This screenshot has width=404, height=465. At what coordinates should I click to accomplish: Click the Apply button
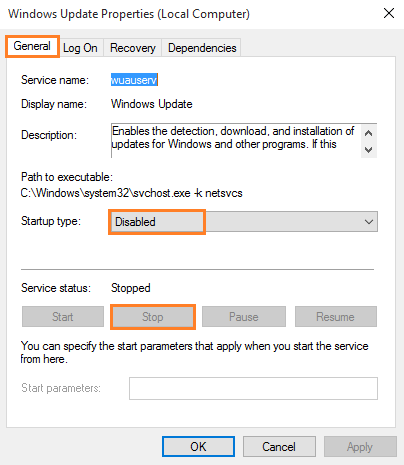[x=360, y=447]
